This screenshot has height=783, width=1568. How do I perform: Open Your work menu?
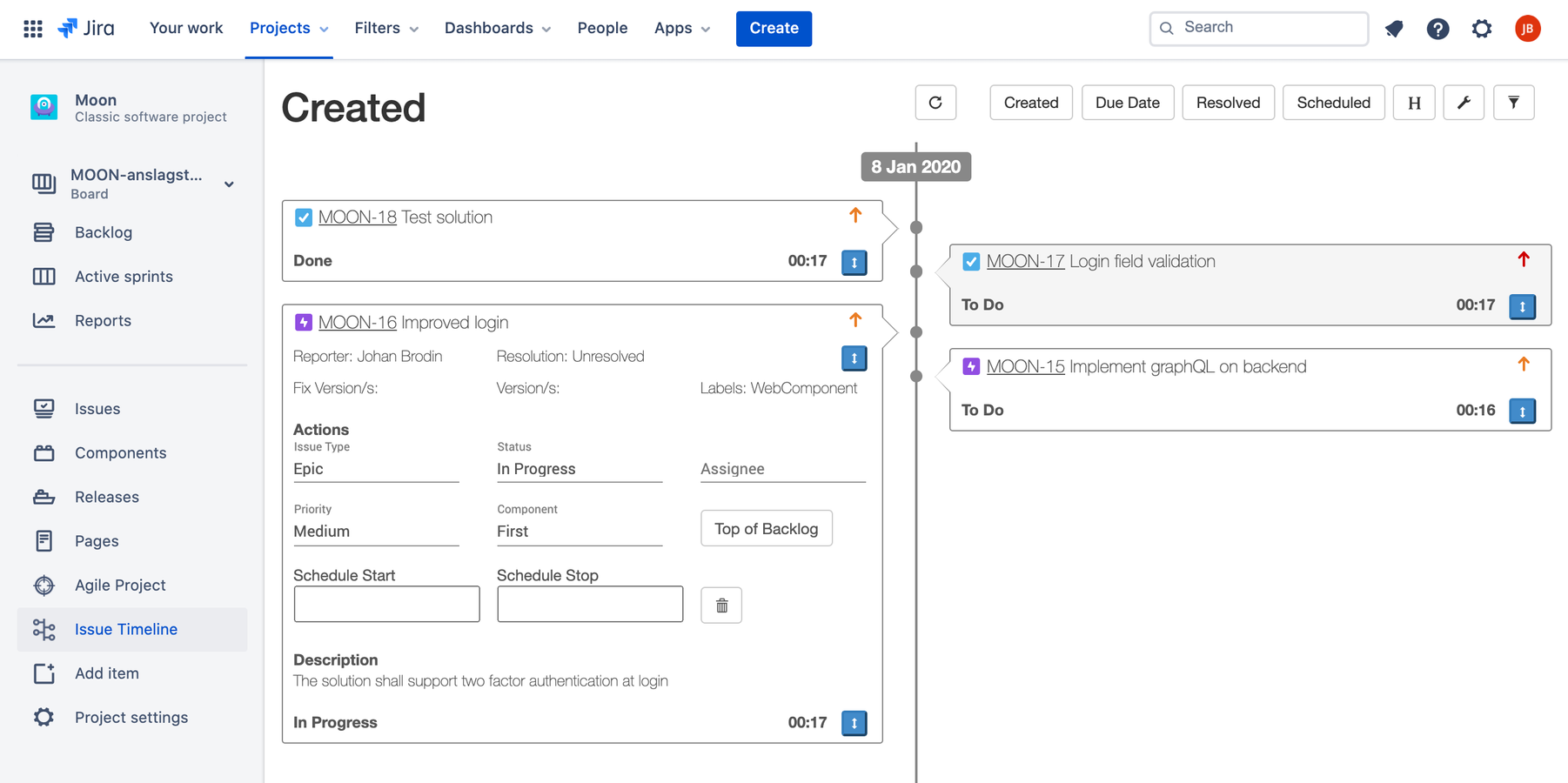click(x=186, y=29)
